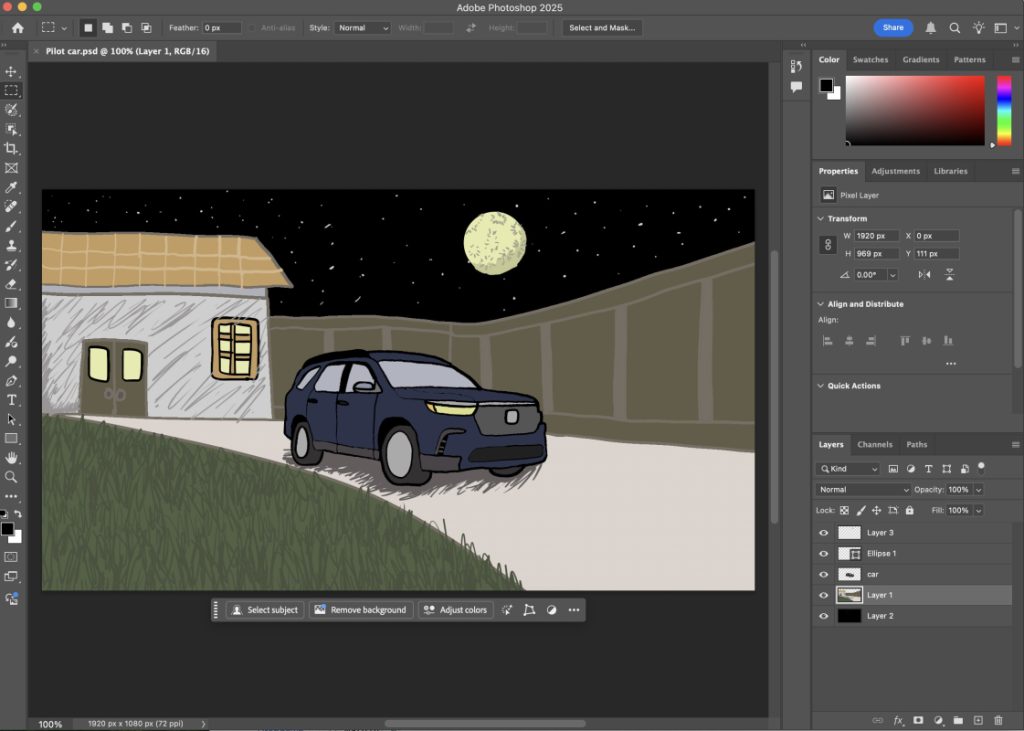Open the Swatches tab
1024x731 pixels.
click(870, 60)
